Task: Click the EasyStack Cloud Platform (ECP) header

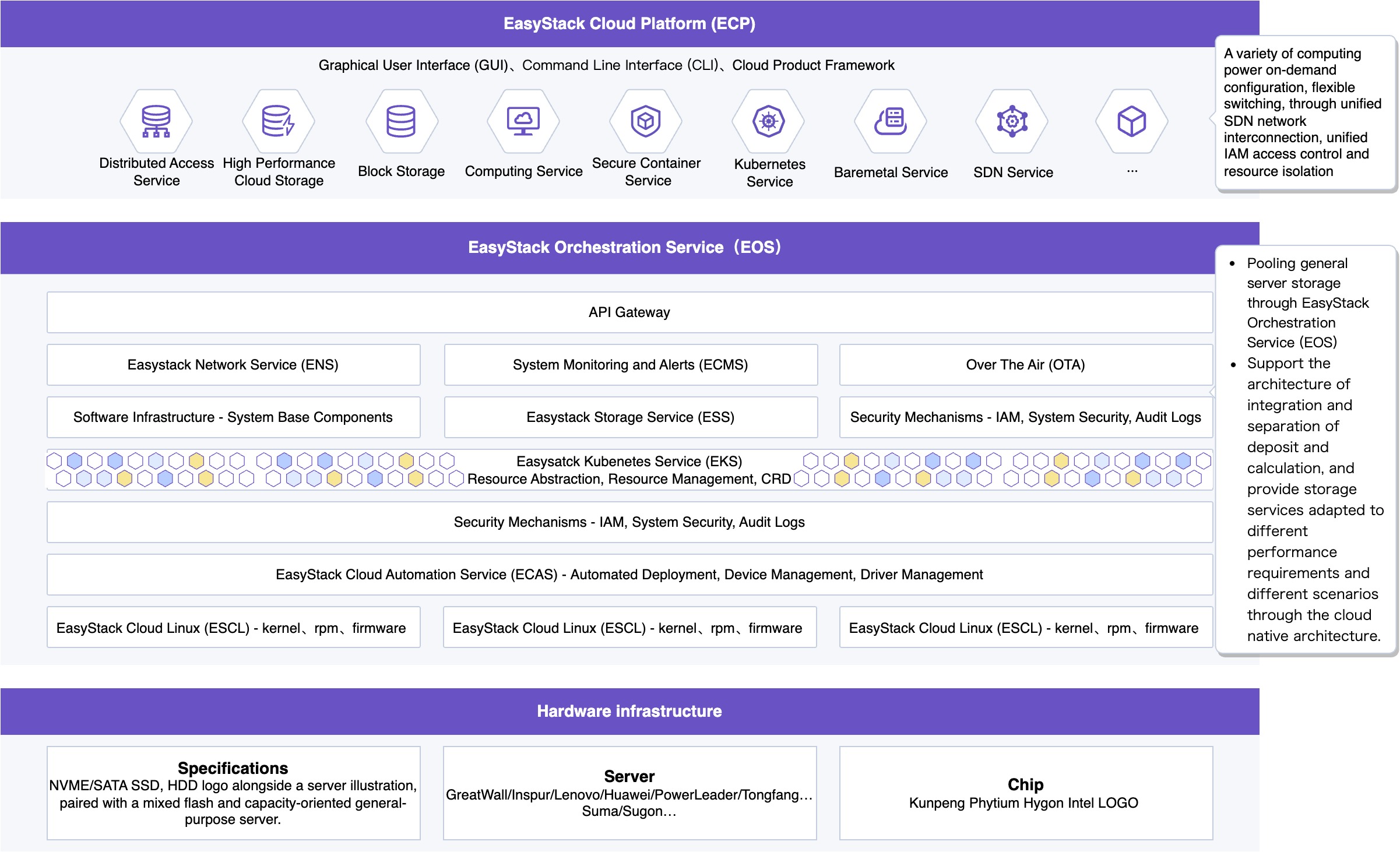Action: 629,24
